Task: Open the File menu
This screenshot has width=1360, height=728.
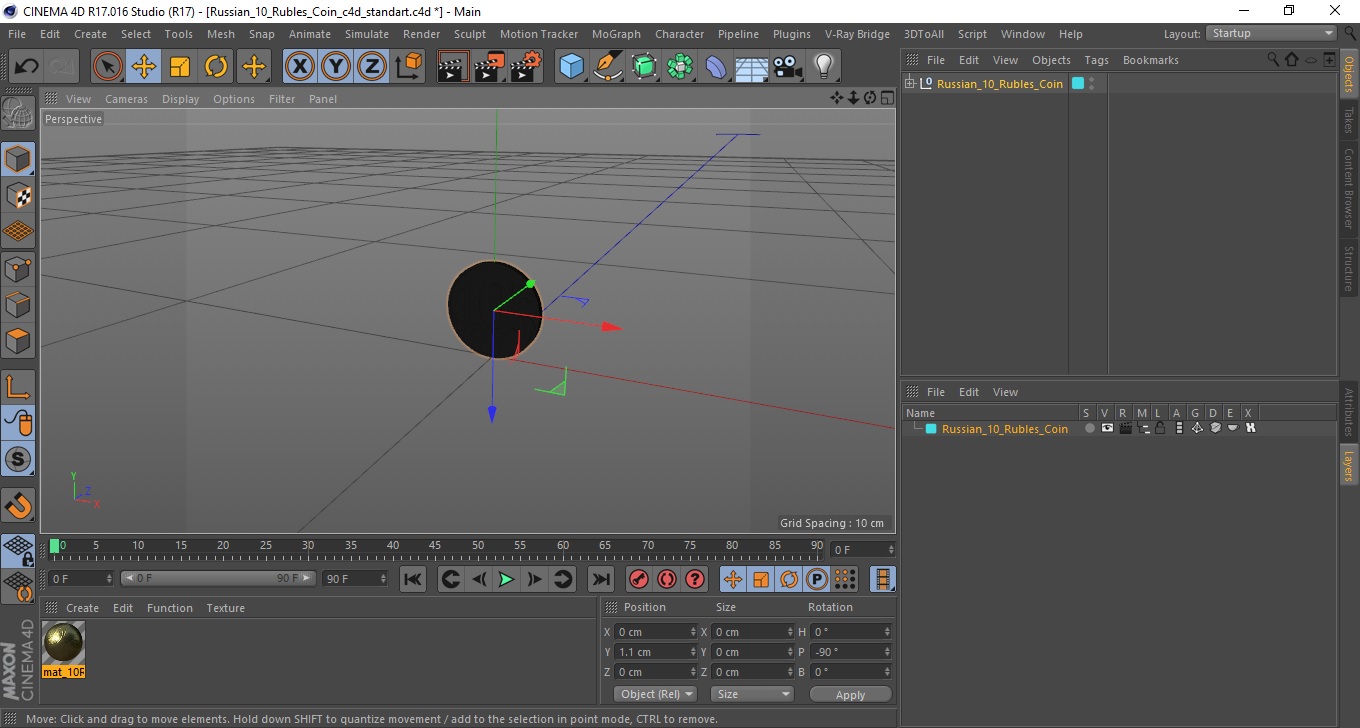Action: (17, 34)
